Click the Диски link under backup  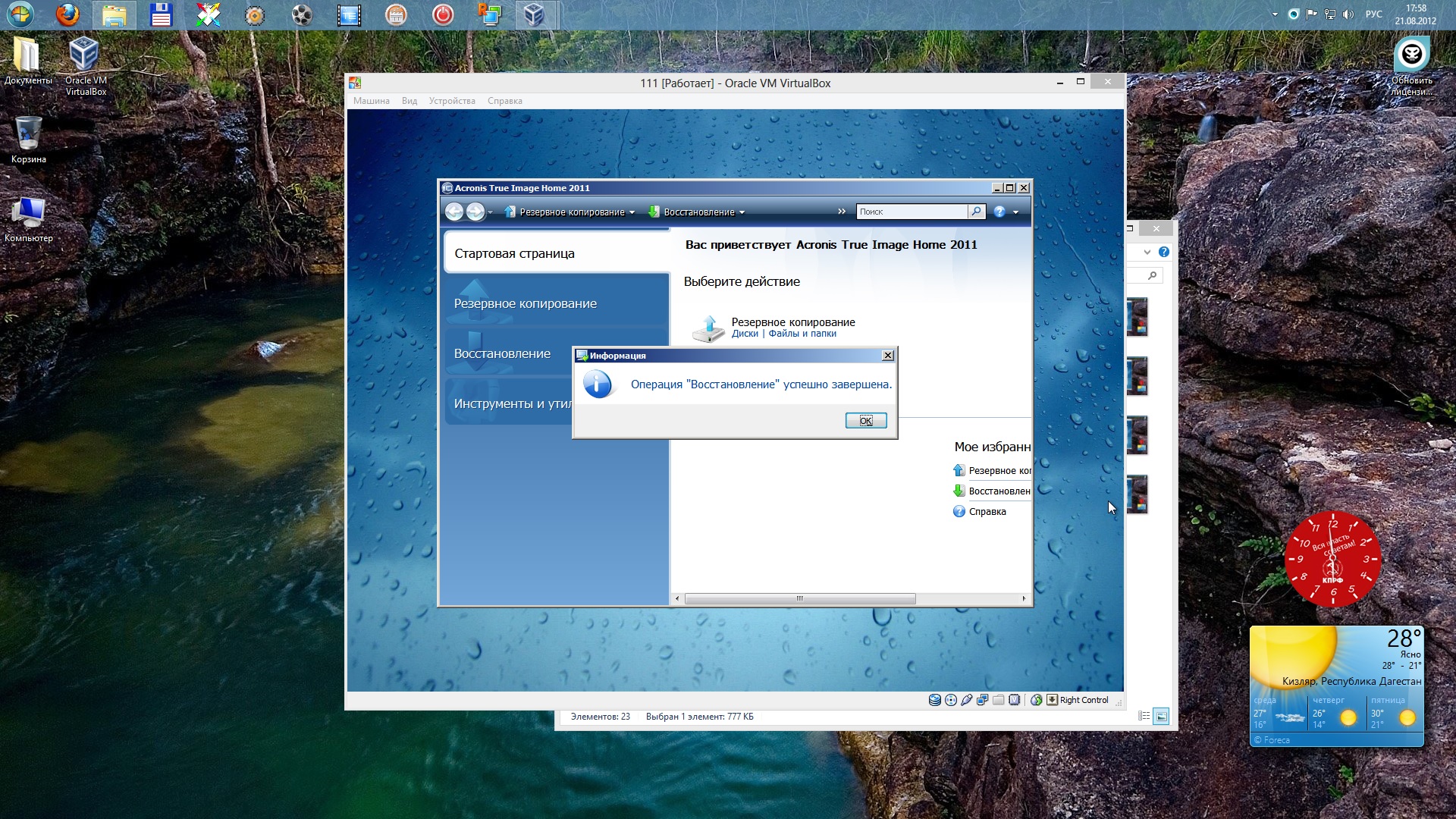[745, 334]
